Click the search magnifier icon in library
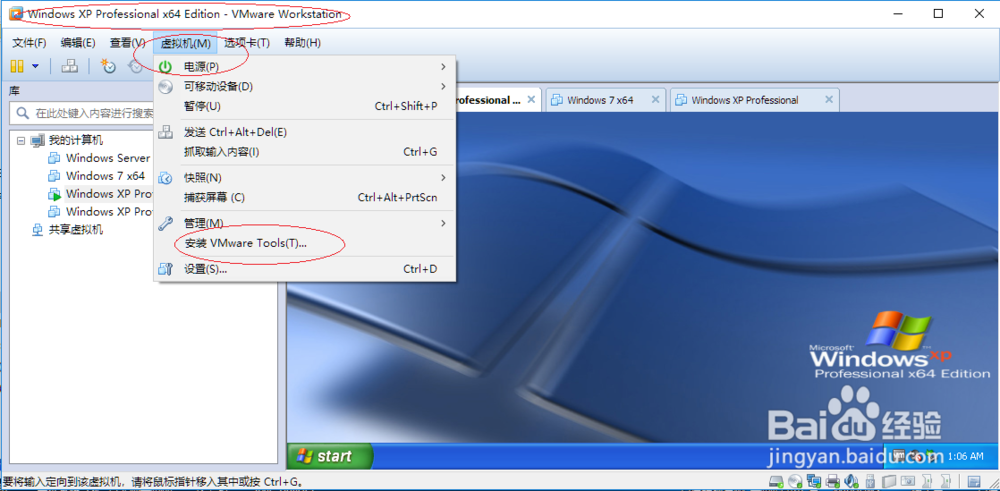Viewport: 1000px width, 491px height. click(x=22, y=114)
